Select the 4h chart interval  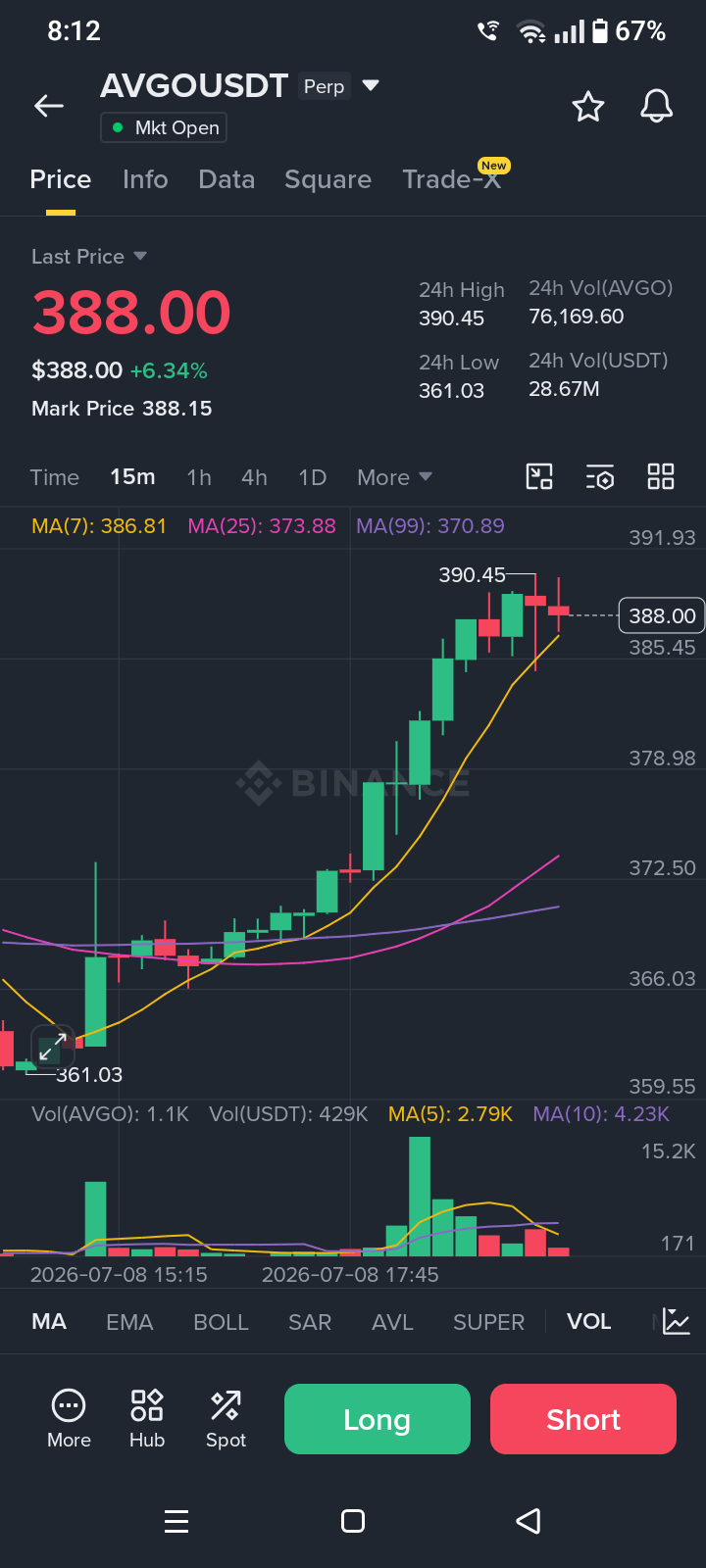(254, 477)
